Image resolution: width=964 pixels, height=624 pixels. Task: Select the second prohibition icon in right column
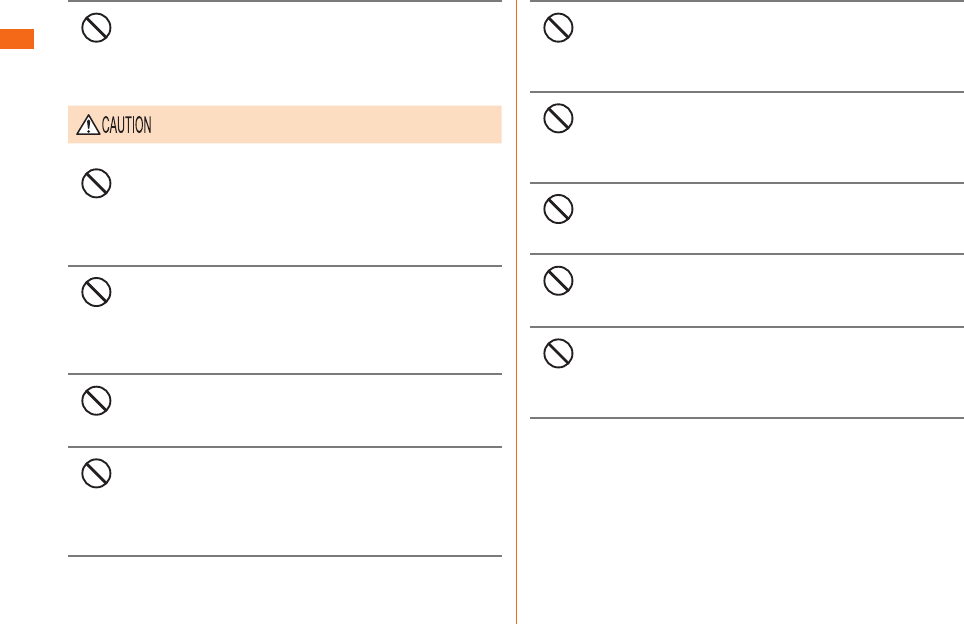point(558,120)
